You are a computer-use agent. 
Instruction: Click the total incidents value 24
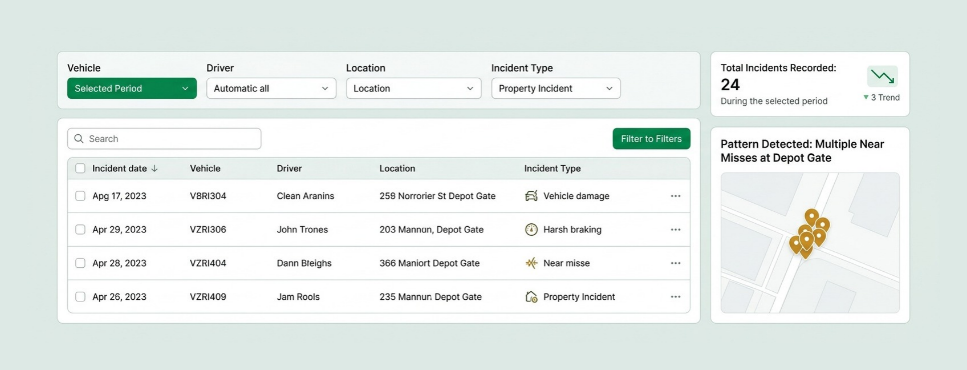730,84
